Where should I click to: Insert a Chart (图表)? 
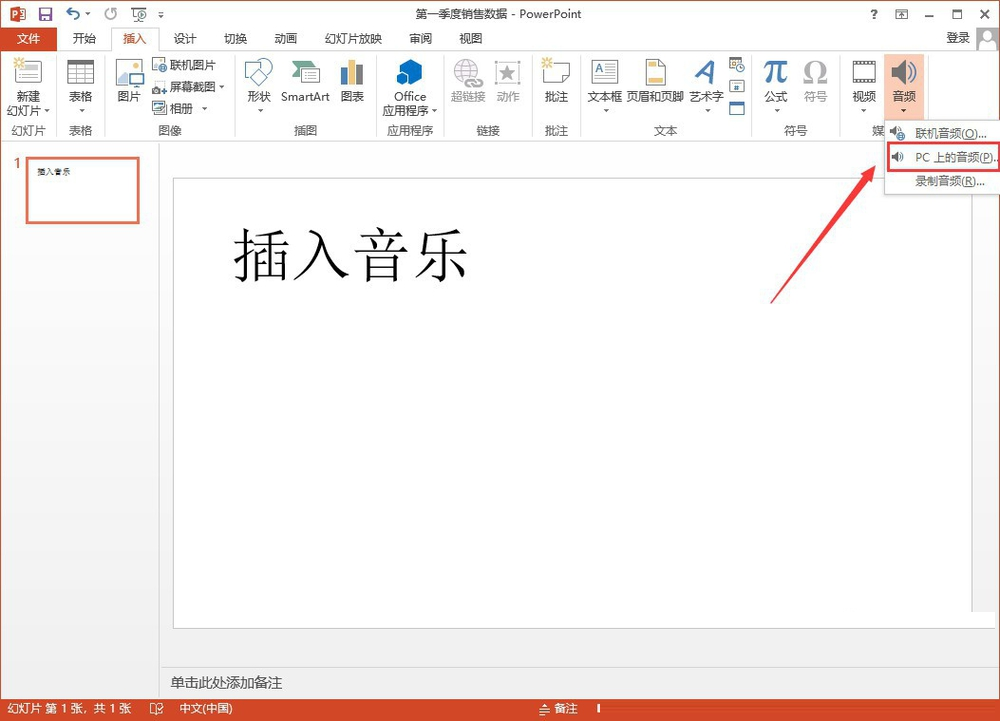(352, 81)
